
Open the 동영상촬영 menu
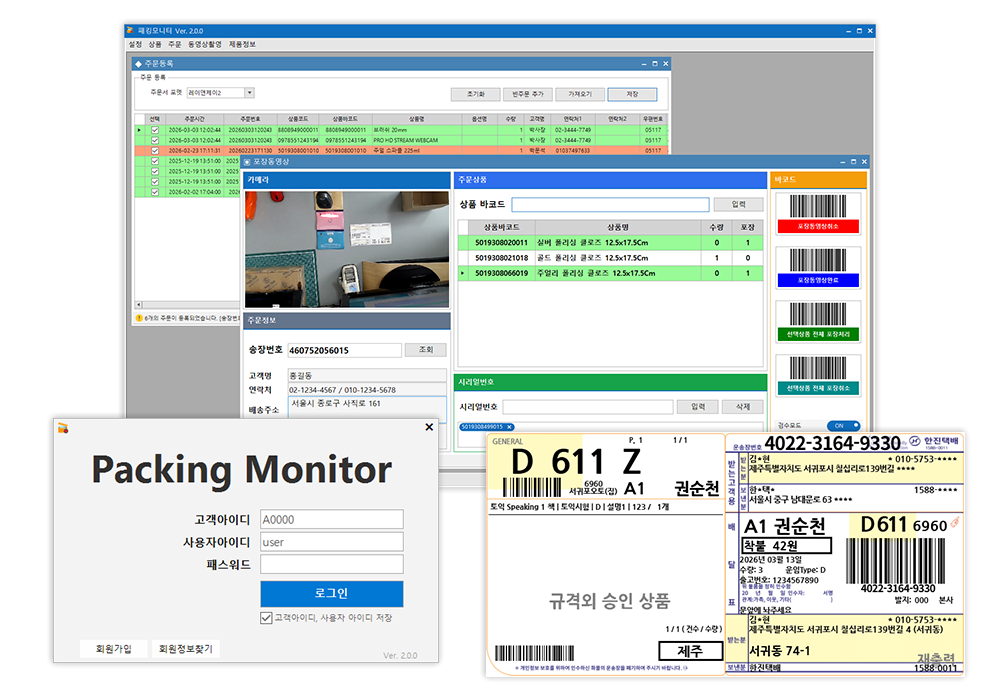205,44
